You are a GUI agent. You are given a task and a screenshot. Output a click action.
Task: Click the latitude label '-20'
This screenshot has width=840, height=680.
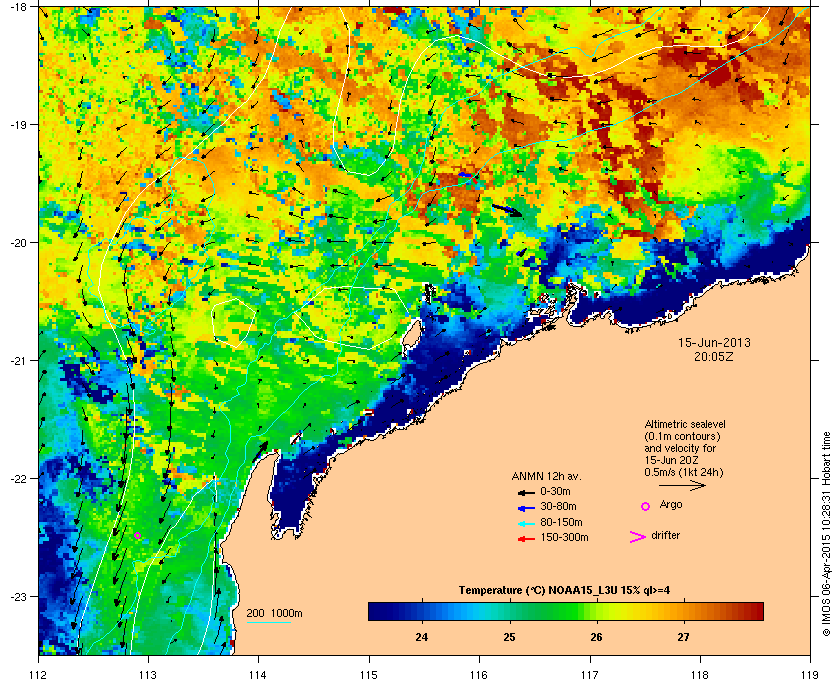[x=19, y=242]
